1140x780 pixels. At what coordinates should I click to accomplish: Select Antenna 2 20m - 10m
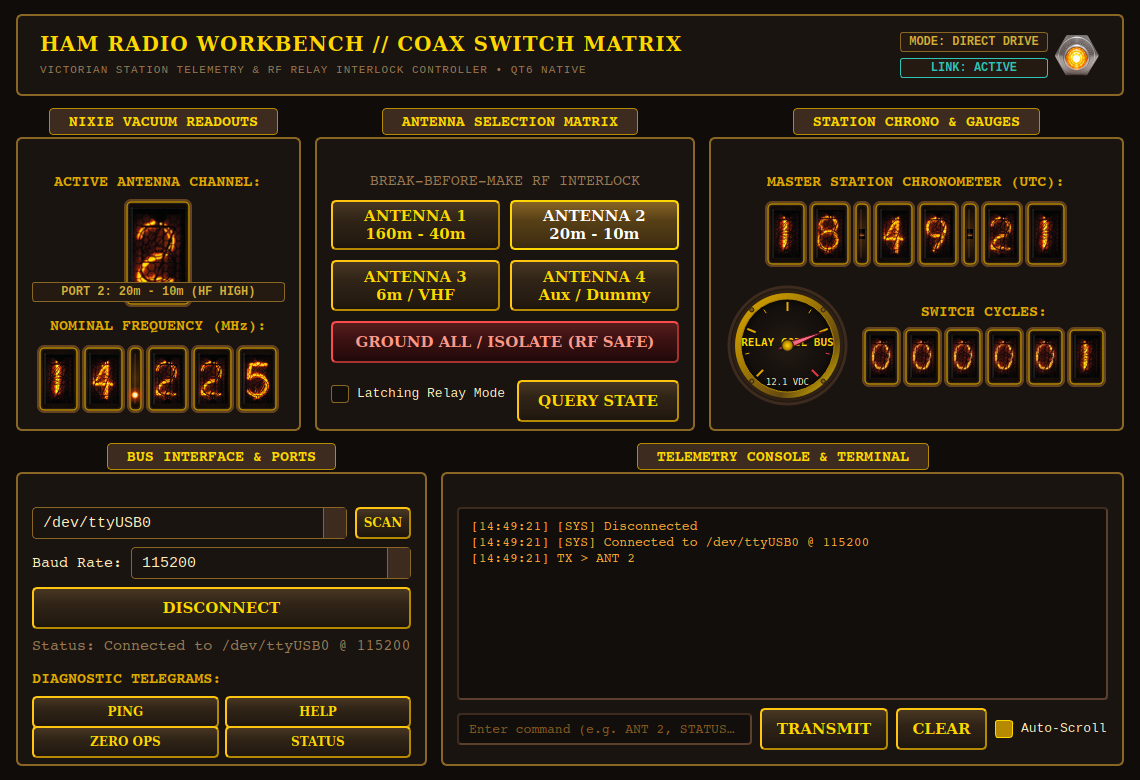click(x=594, y=225)
